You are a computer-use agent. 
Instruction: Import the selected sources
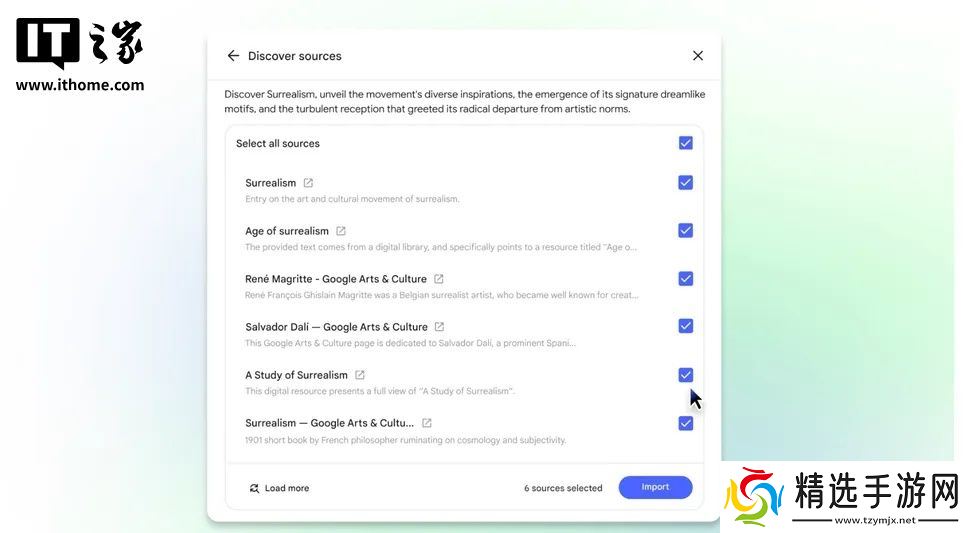coord(655,487)
